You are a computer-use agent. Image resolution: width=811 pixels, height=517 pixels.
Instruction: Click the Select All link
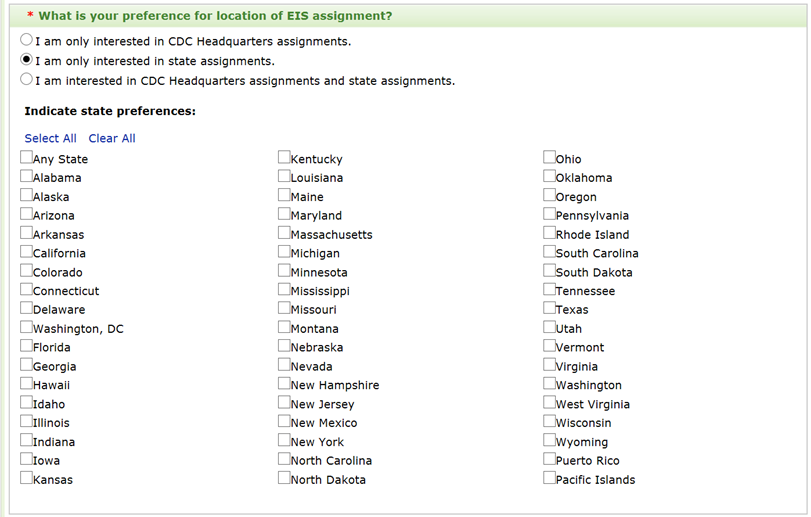tap(50, 138)
